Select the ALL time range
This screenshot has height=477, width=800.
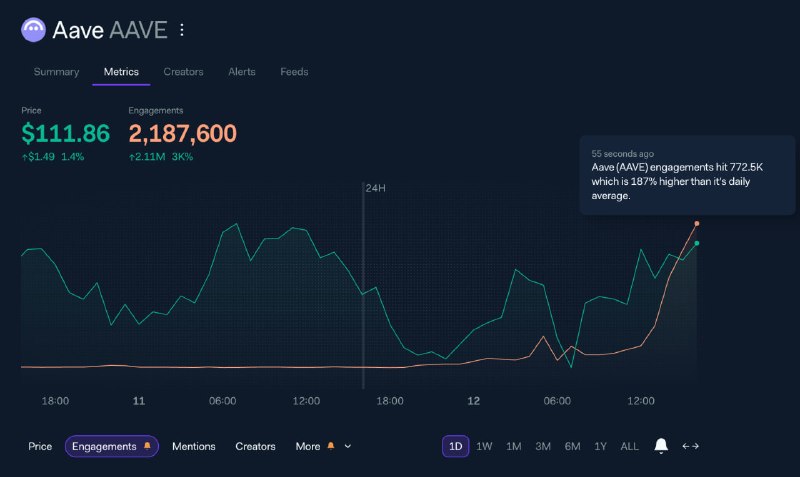(630, 446)
